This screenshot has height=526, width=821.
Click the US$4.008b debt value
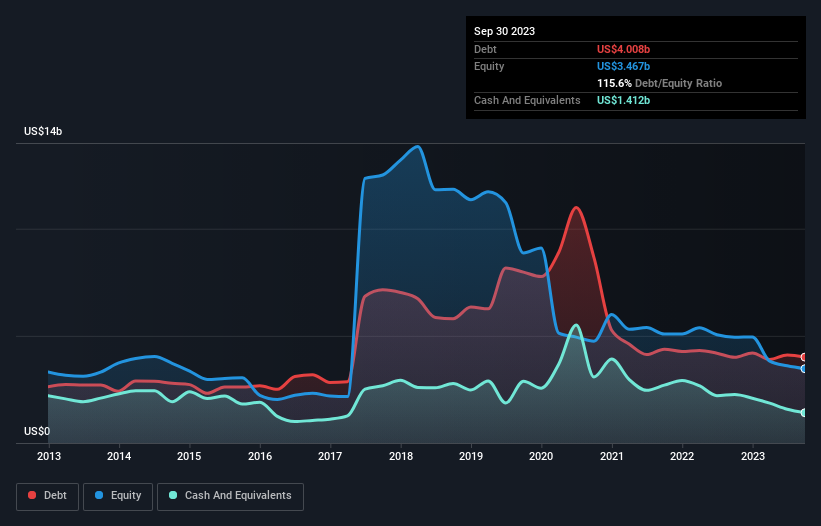pos(623,49)
